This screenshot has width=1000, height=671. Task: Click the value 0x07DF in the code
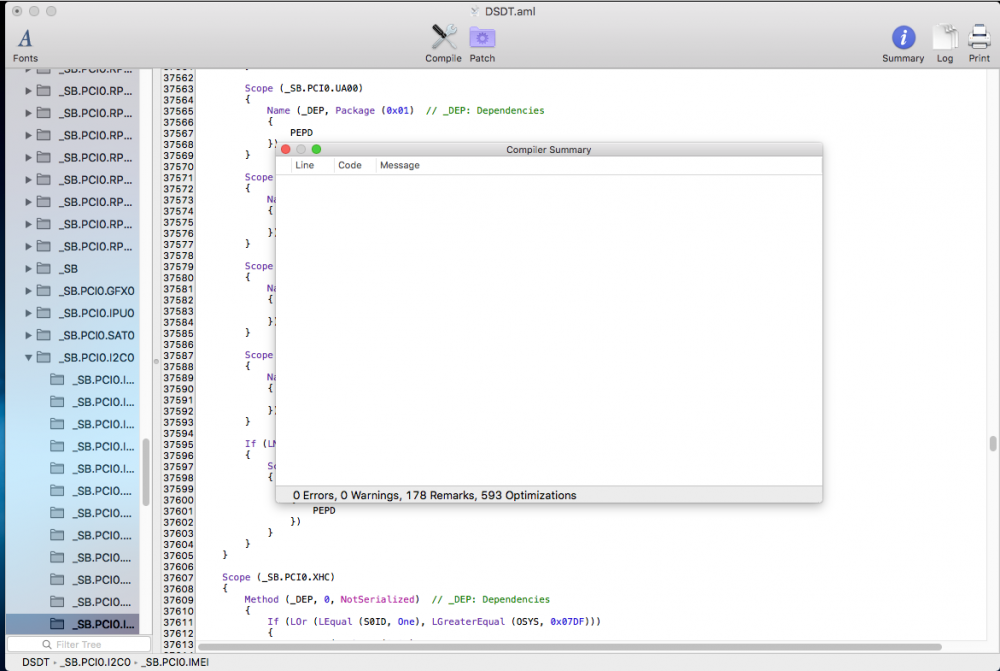567,621
